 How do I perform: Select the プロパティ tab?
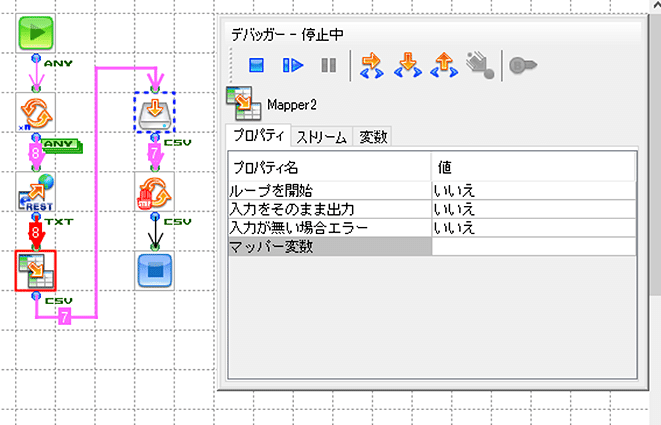[257, 137]
